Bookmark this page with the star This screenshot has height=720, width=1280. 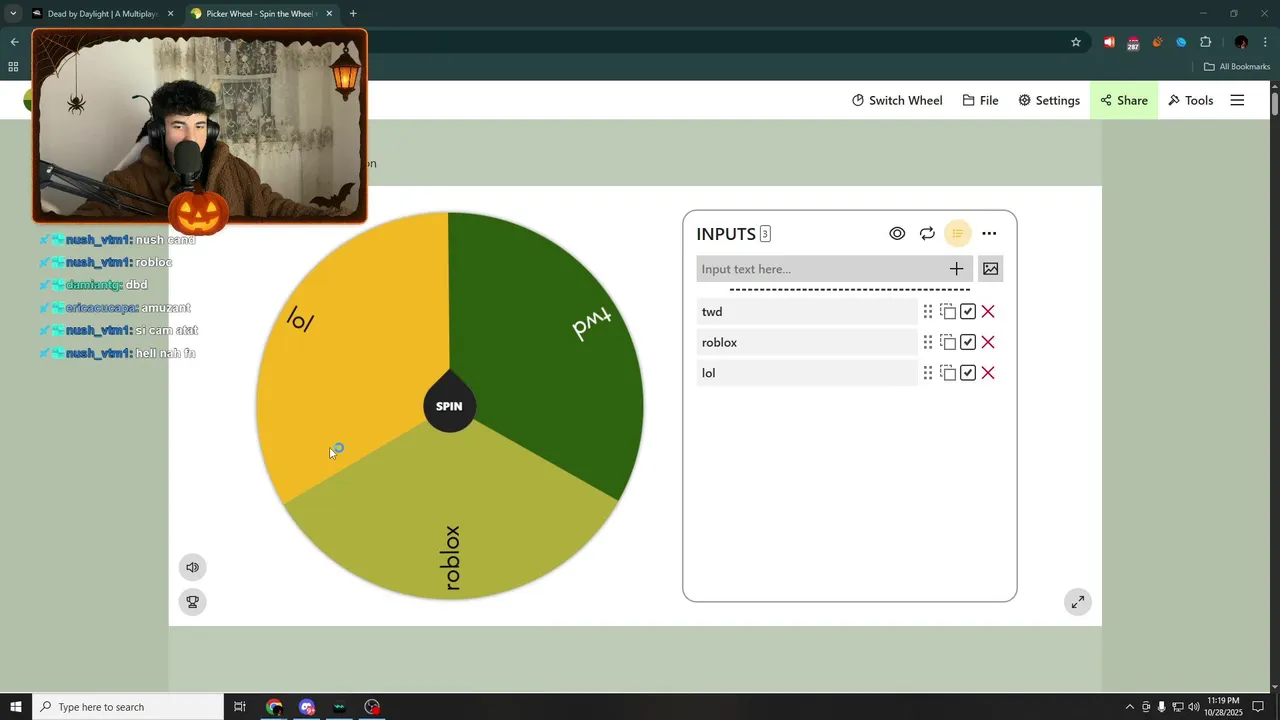pos(1076,42)
